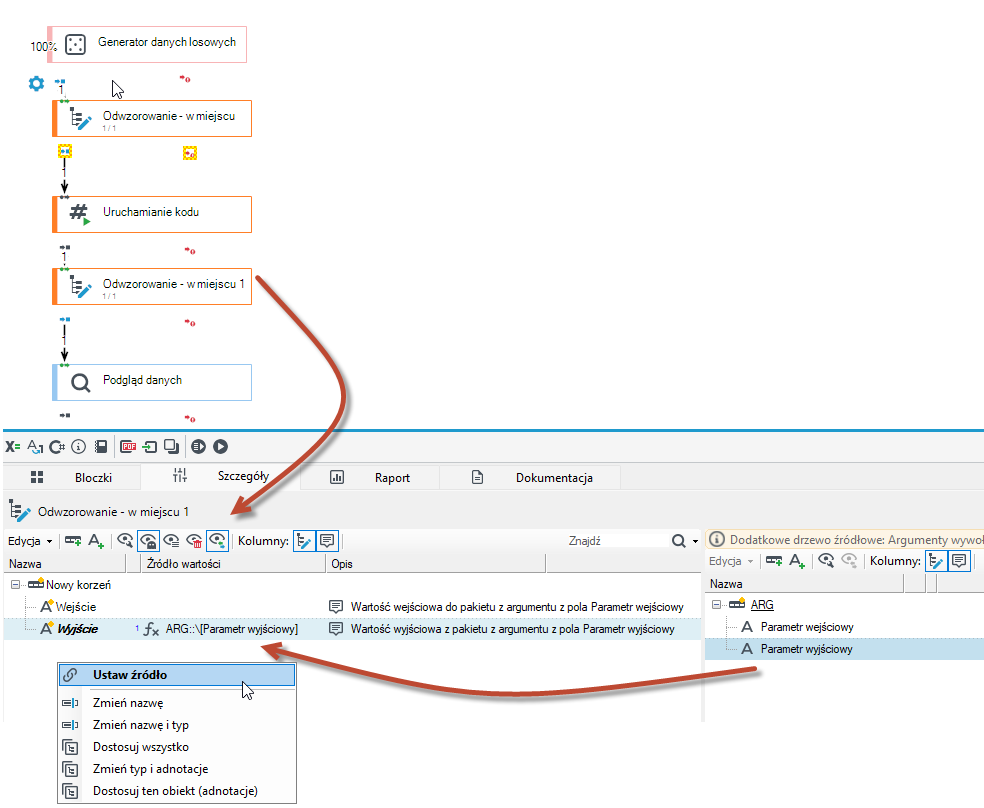Select the Parametr wejściowy tree item in right panel

coord(807,627)
